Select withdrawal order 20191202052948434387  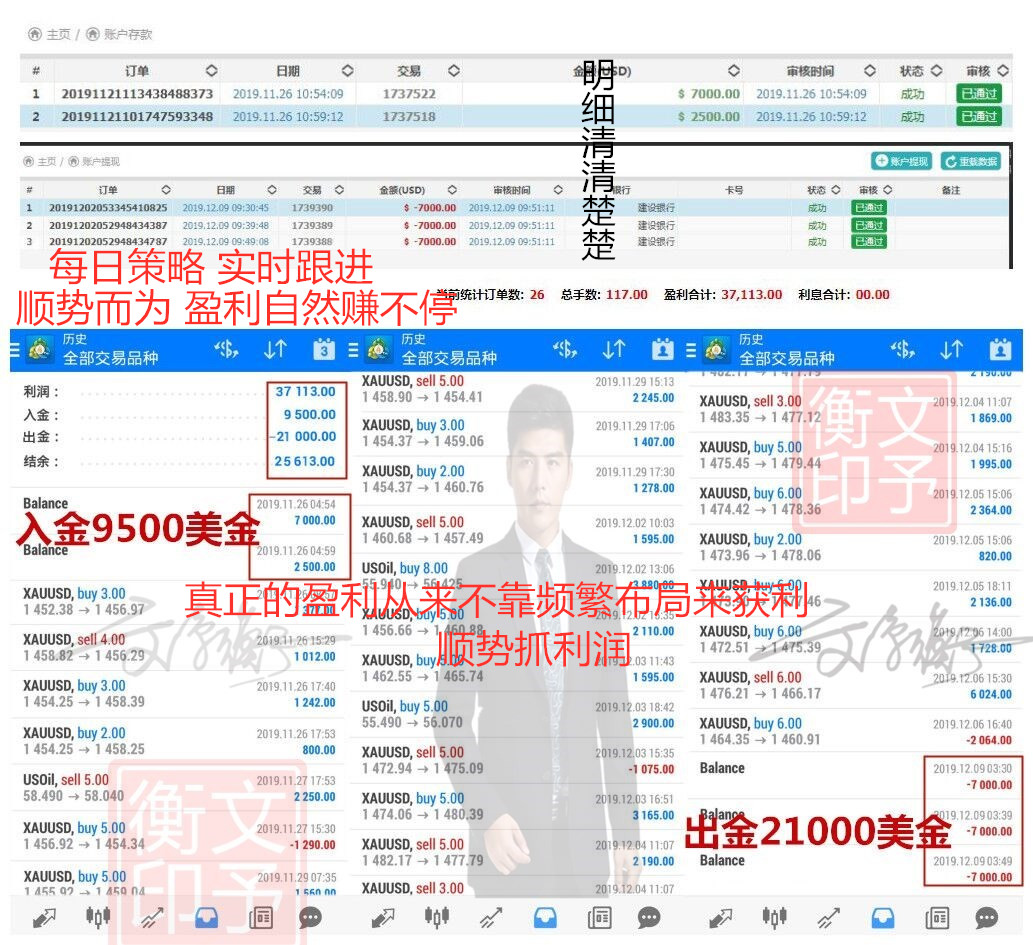pyautogui.click(x=108, y=225)
